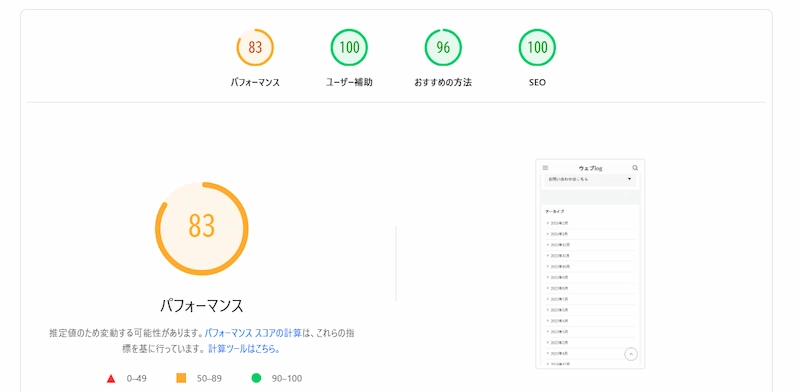Click the large 83 performance gauge
This screenshot has width=800, height=392.
click(x=202, y=229)
